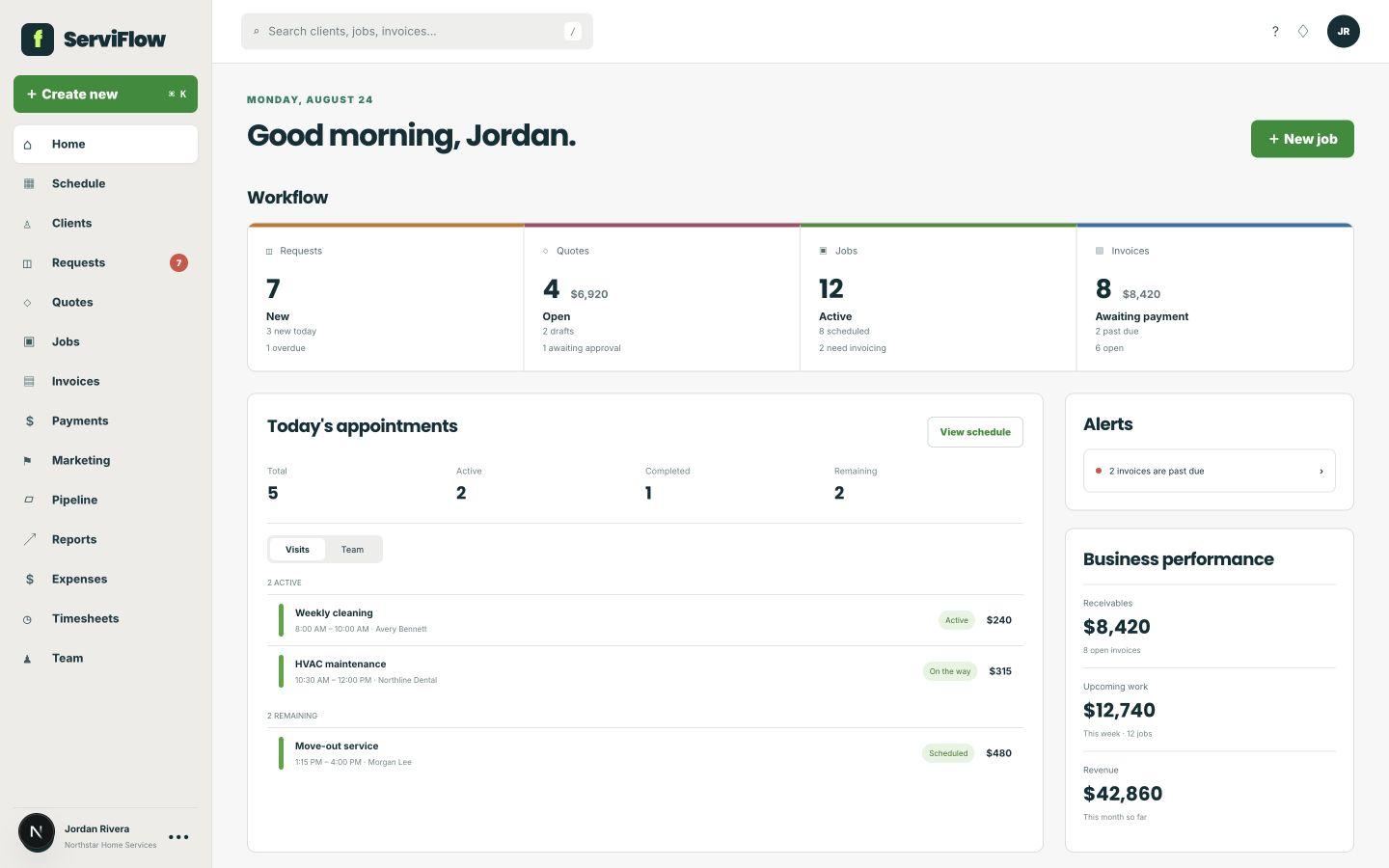Screen dimensions: 1389x868
Task: Click the Pipeline icon in sidebar
Action: click(29, 500)
